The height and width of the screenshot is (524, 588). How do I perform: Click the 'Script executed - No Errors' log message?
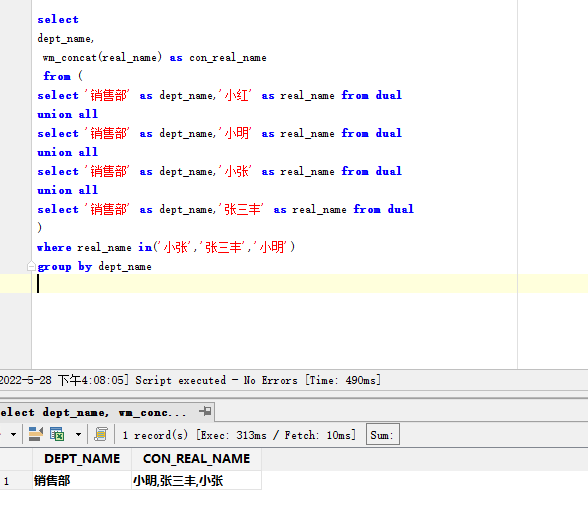(x=216, y=380)
